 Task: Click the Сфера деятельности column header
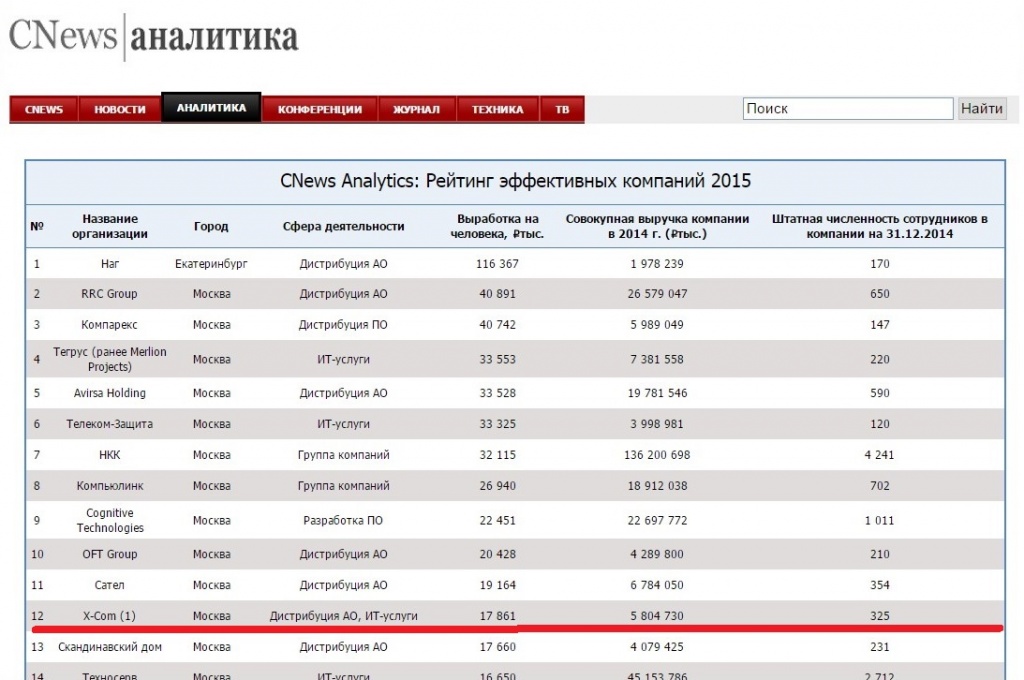[x=344, y=226]
